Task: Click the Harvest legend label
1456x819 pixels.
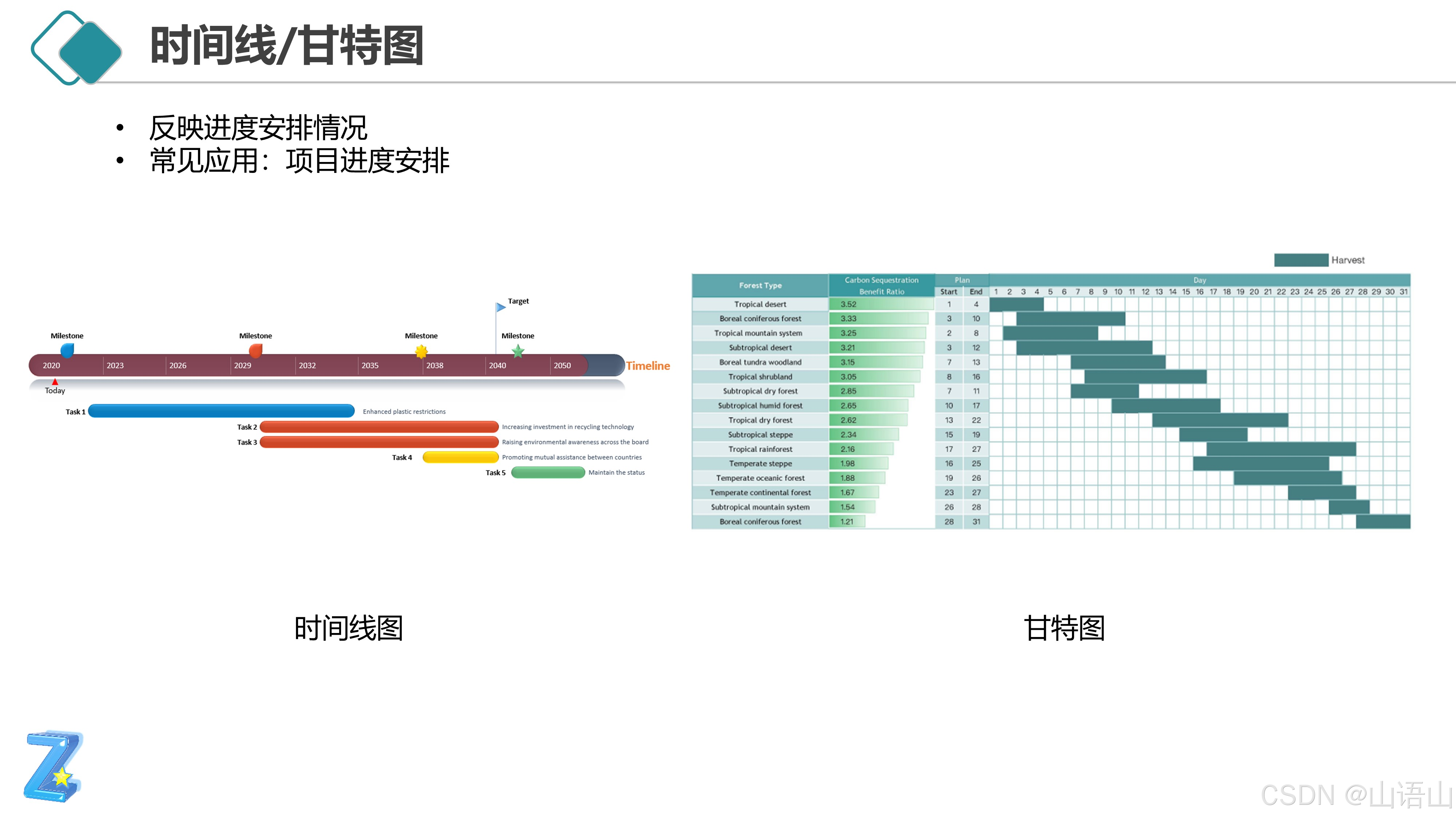Action: coord(1348,260)
